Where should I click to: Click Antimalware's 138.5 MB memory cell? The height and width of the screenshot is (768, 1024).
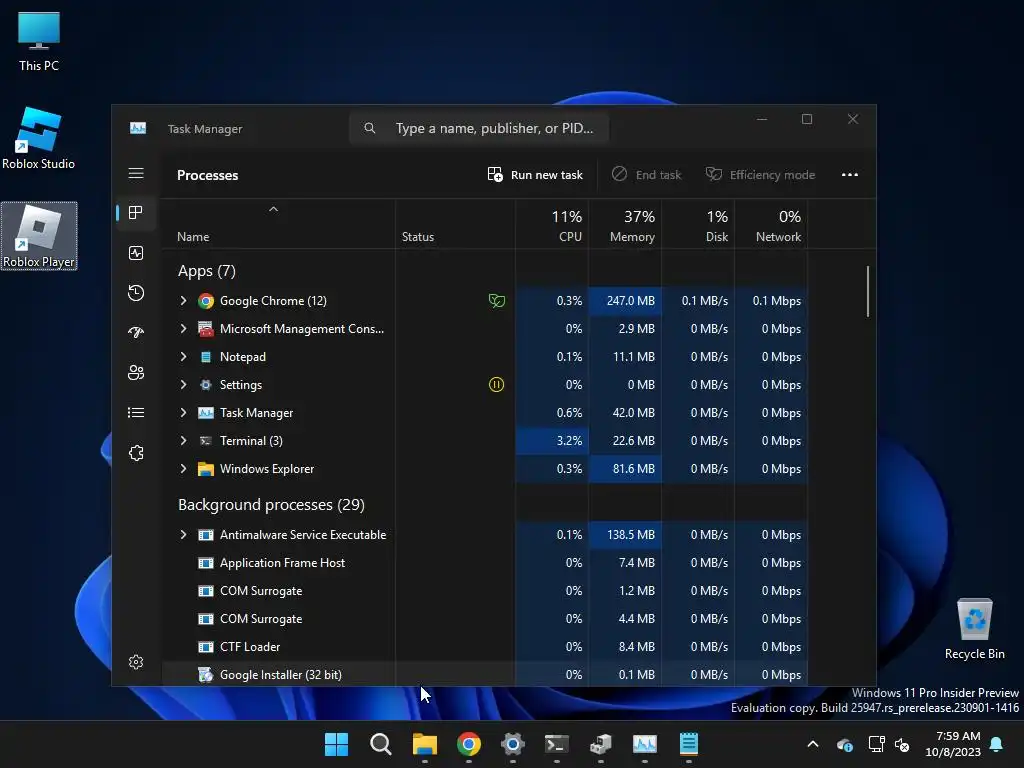point(625,535)
